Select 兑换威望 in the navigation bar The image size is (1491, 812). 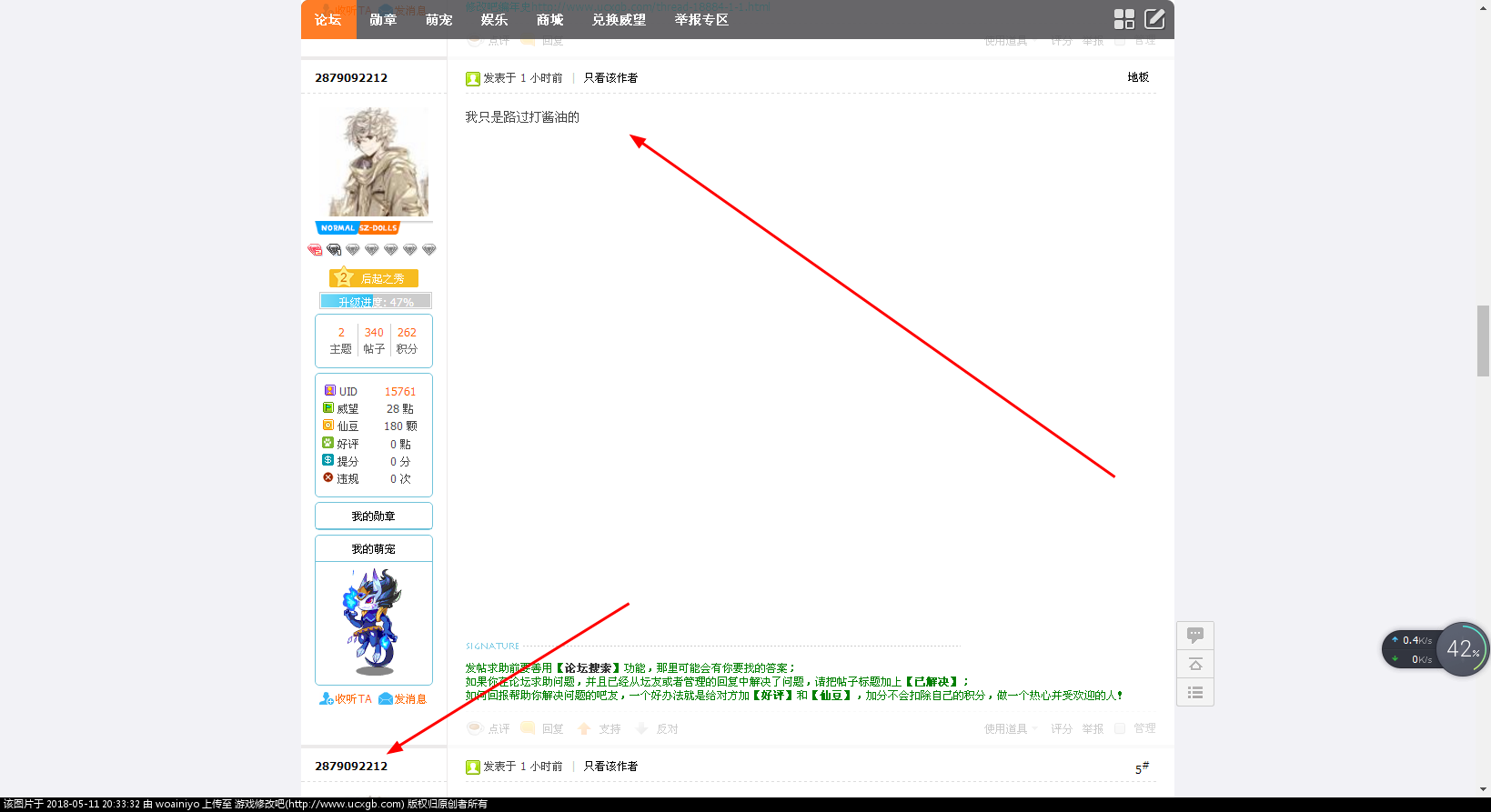(x=619, y=19)
